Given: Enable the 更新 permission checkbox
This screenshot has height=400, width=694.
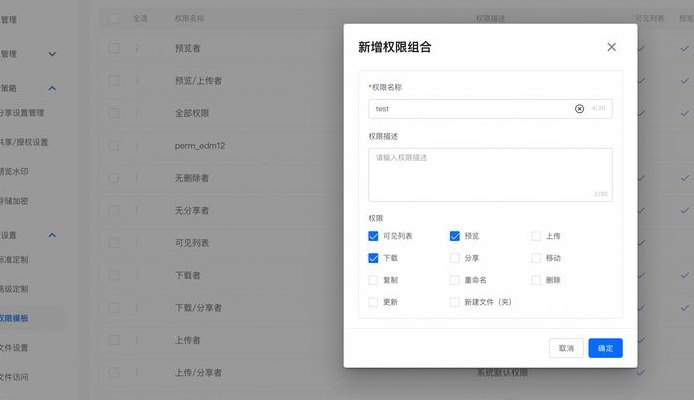Looking at the screenshot, I should [x=373, y=302].
